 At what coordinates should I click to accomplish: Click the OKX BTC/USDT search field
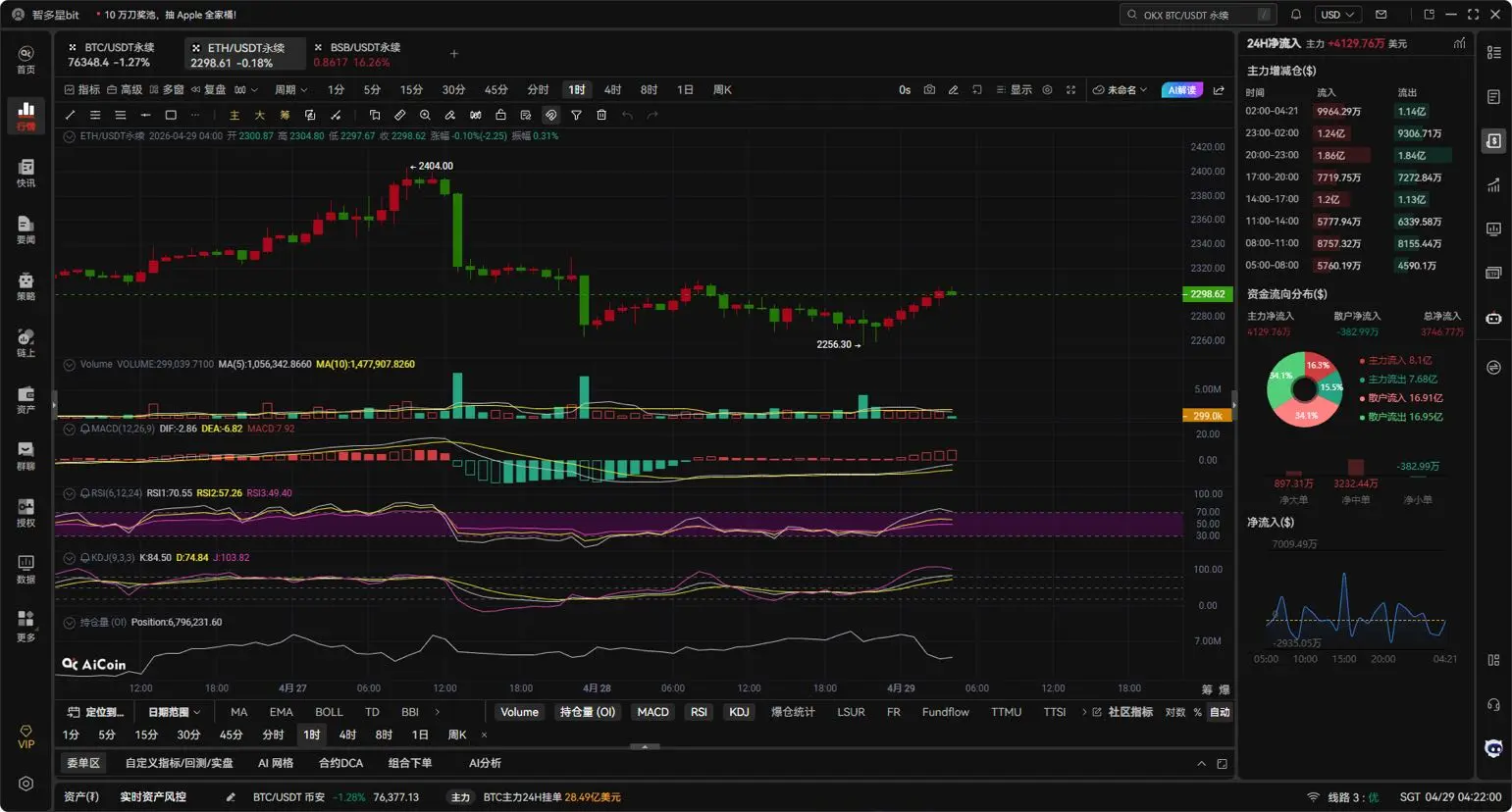tap(1198, 15)
